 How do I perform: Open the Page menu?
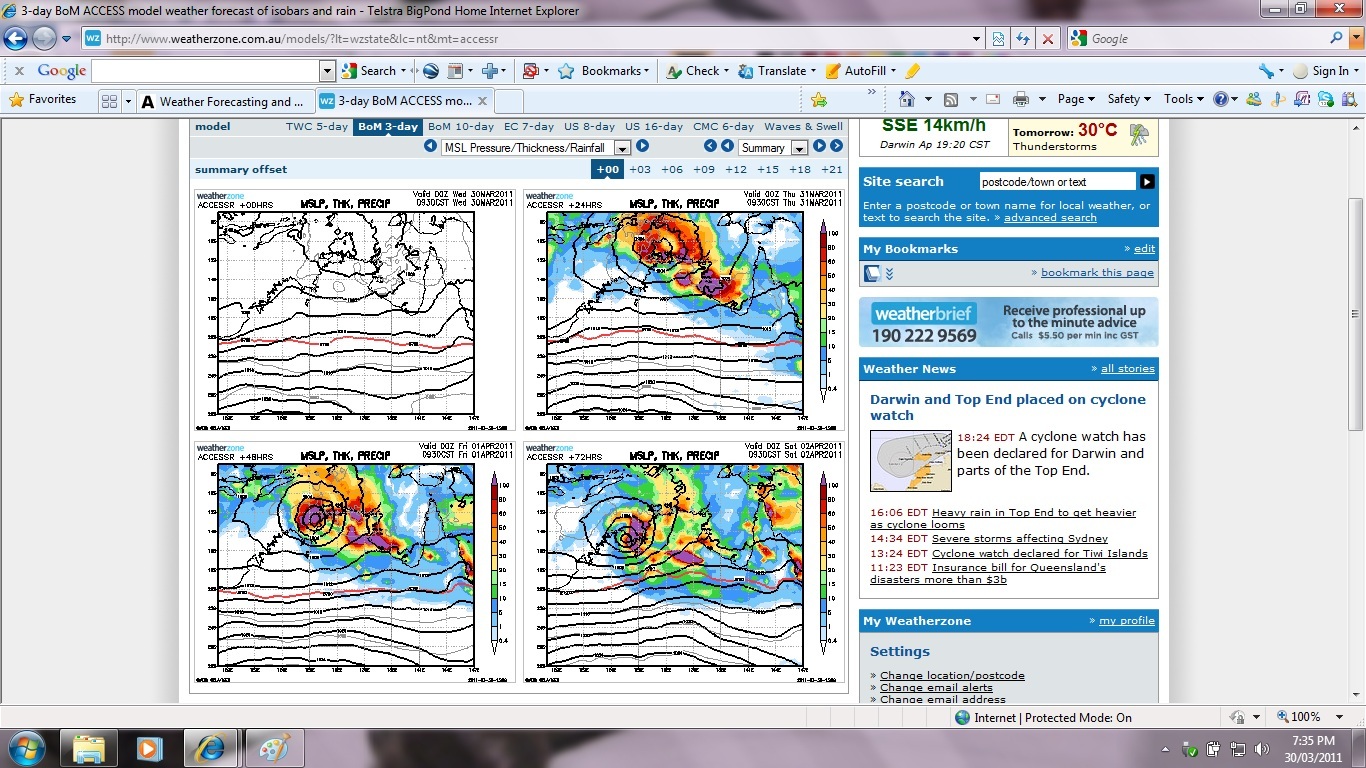click(1076, 99)
